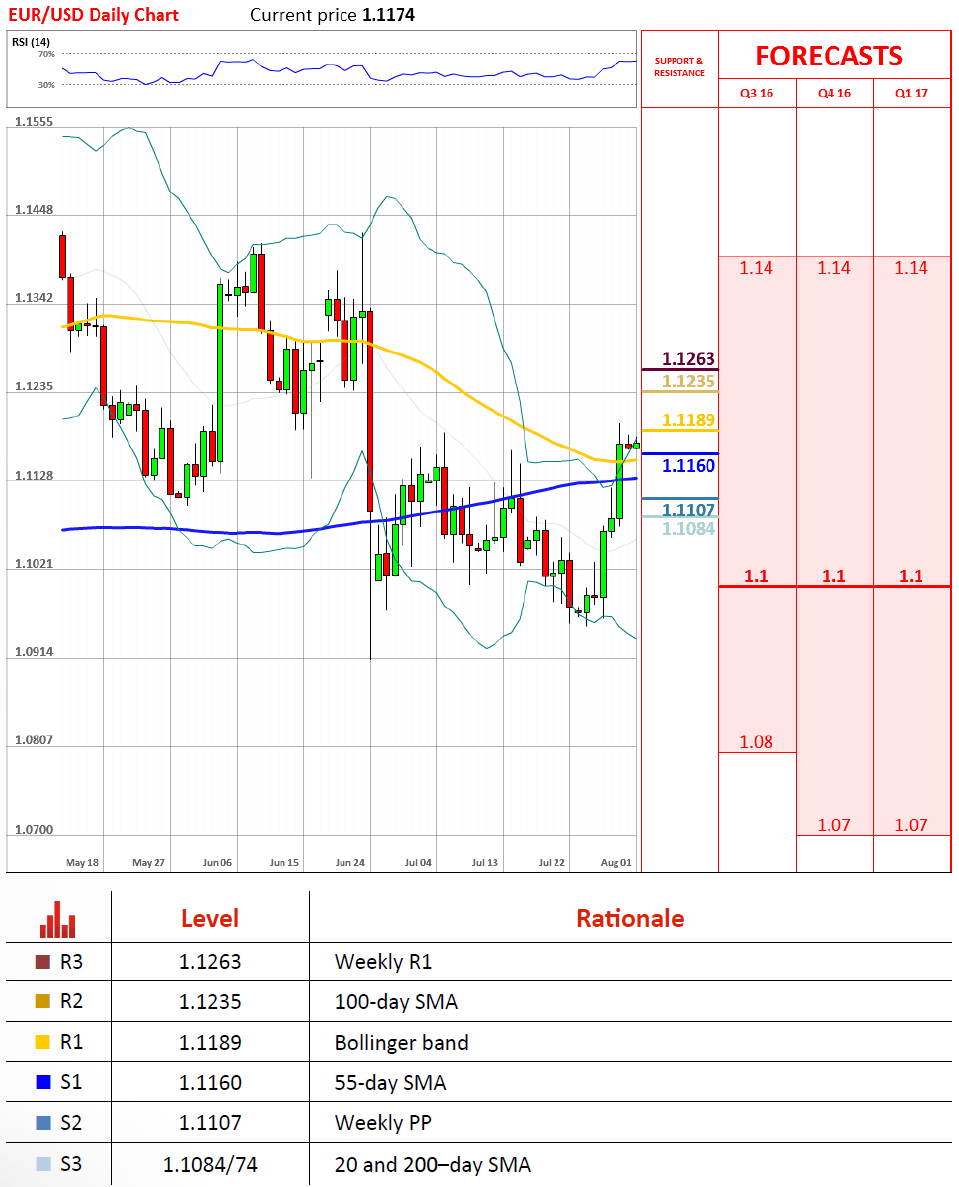Click the RSI (14) label

pos(31,42)
